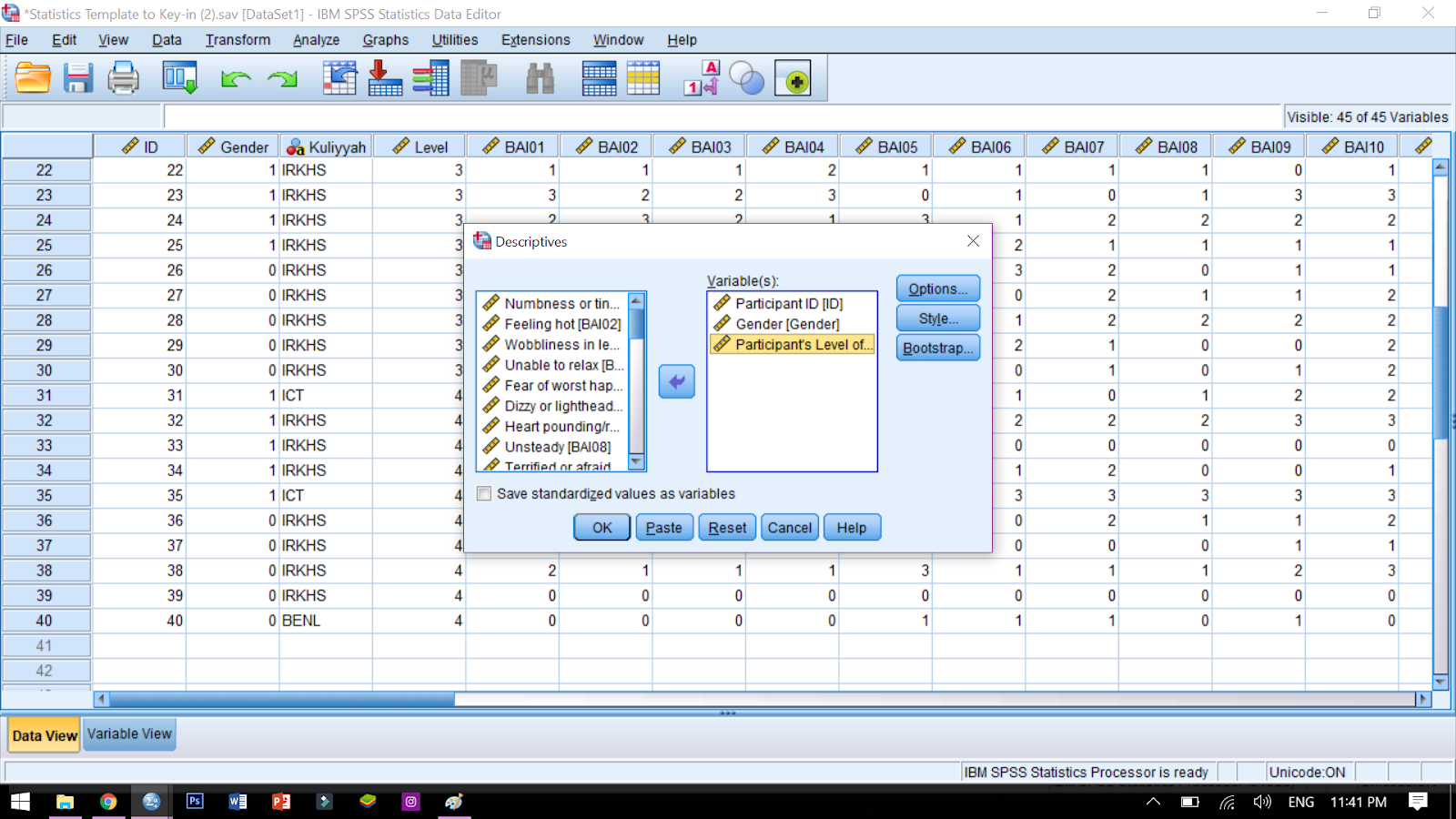Screen dimensions: 1456x819
Task: Click the BAI09 column header
Action: 1259,147
